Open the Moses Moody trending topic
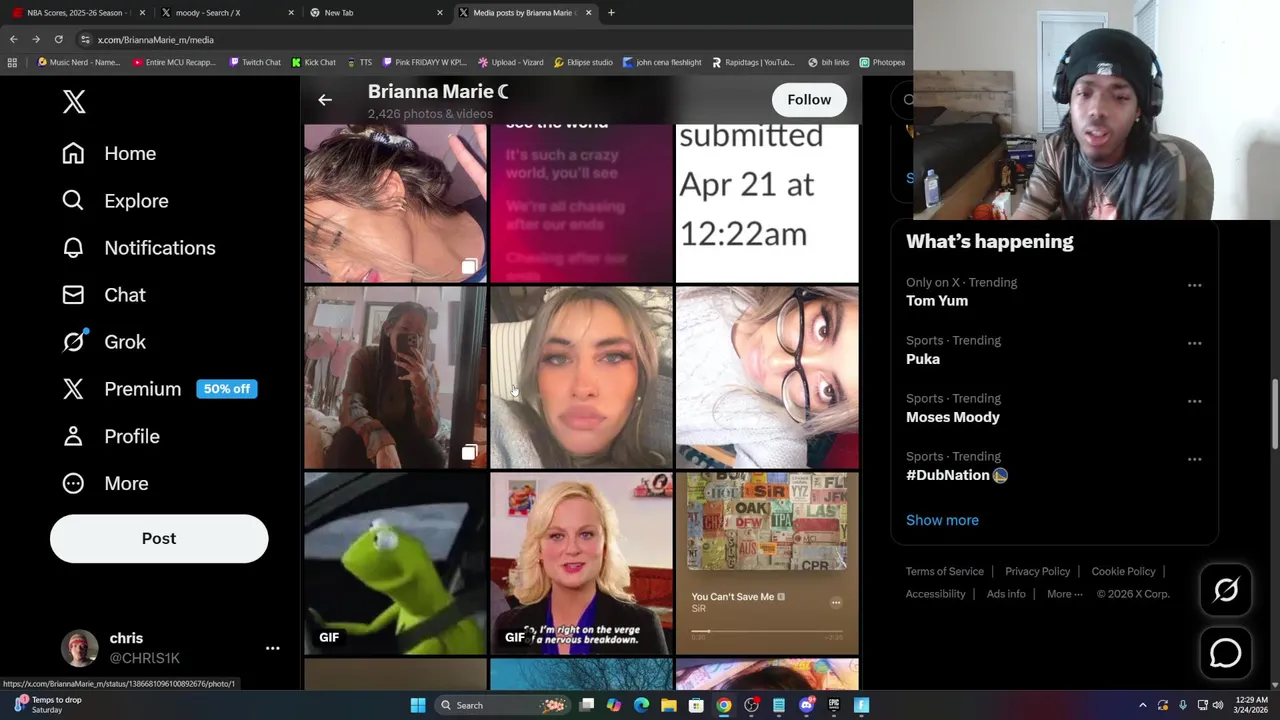This screenshot has width=1280, height=720. coord(953,417)
